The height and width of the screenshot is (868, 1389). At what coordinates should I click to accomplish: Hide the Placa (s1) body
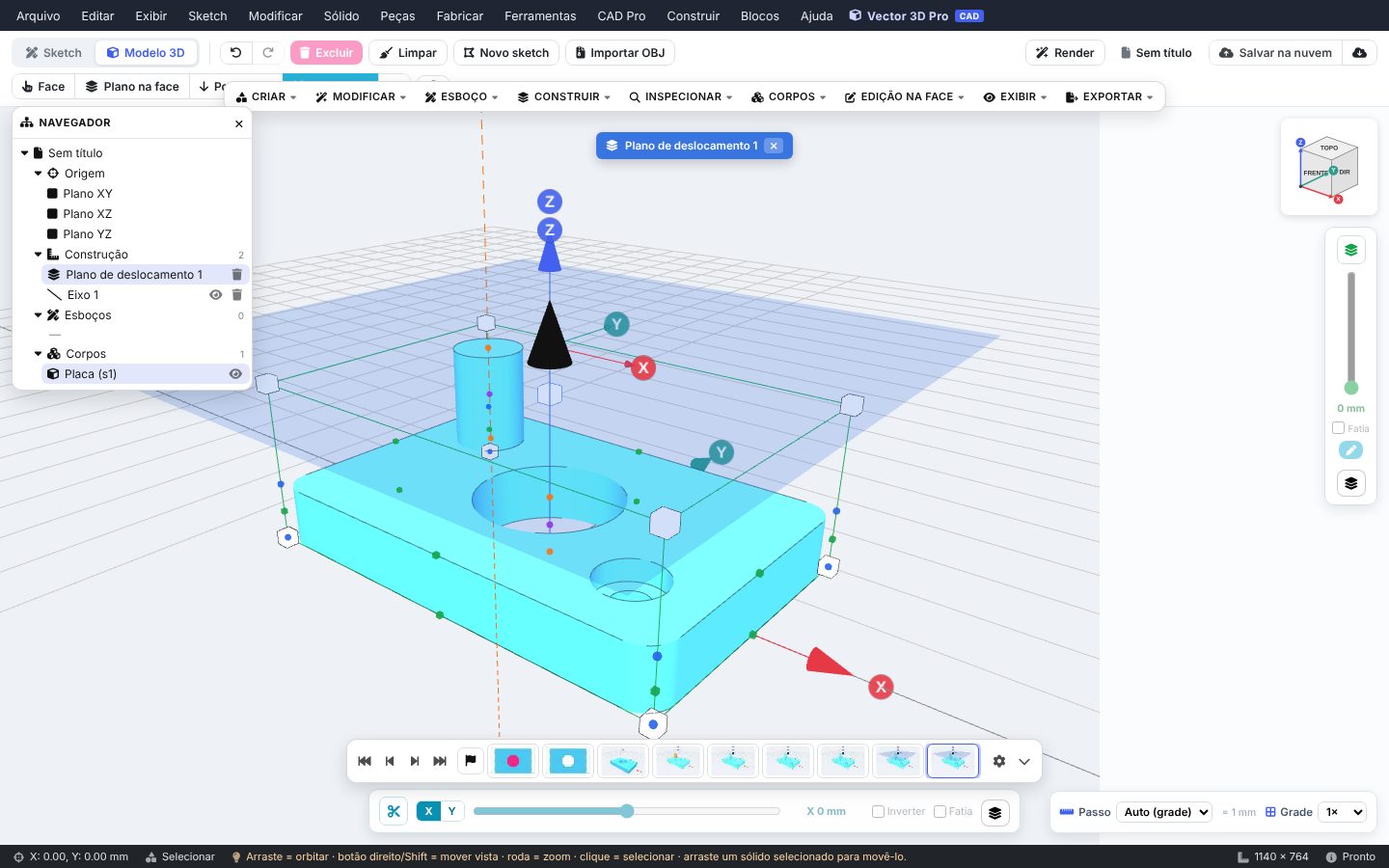tap(235, 374)
